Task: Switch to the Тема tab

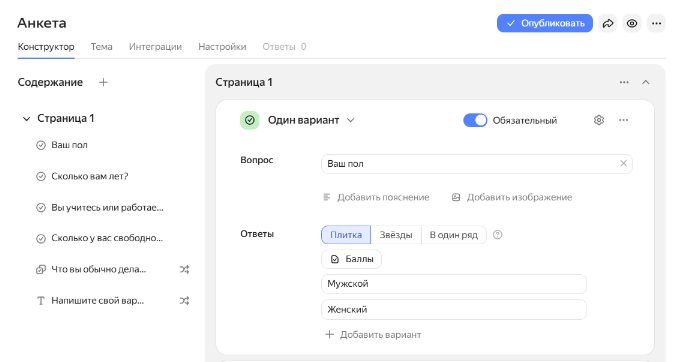Action: coord(102,47)
